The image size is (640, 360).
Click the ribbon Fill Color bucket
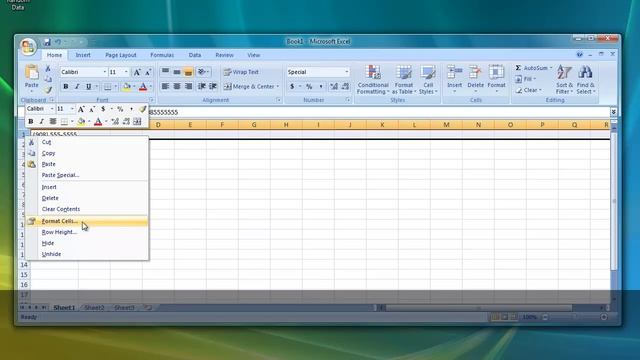[127, 87]
